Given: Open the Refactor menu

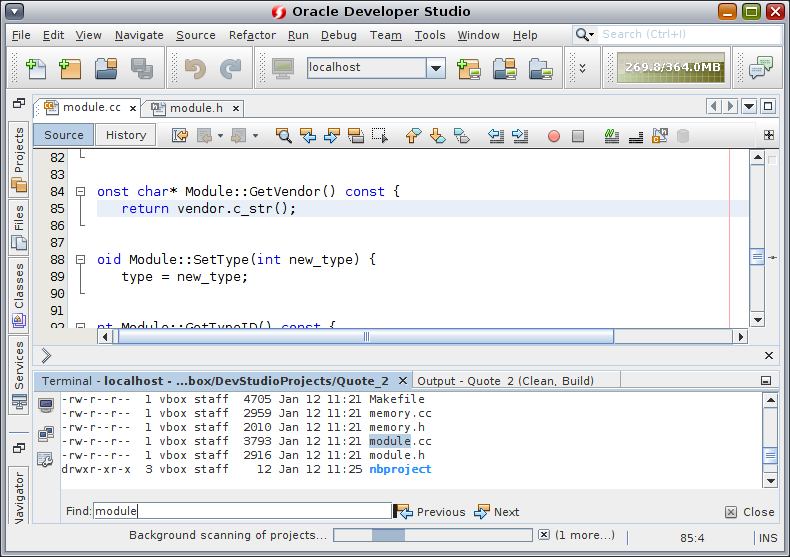Looking at the screenshot, I should (252, 35).
